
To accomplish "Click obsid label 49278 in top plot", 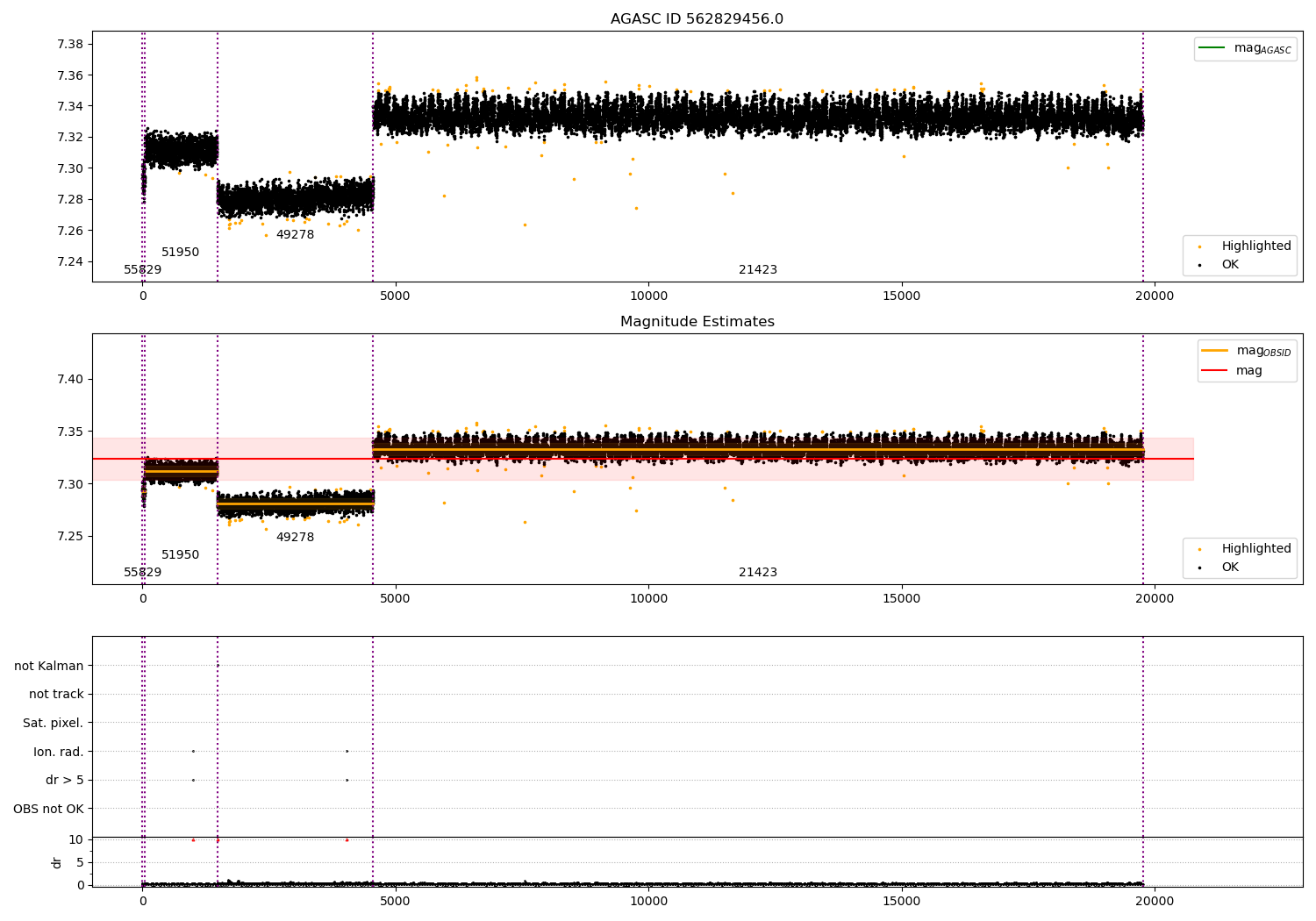I will click(x=295, y=235).
